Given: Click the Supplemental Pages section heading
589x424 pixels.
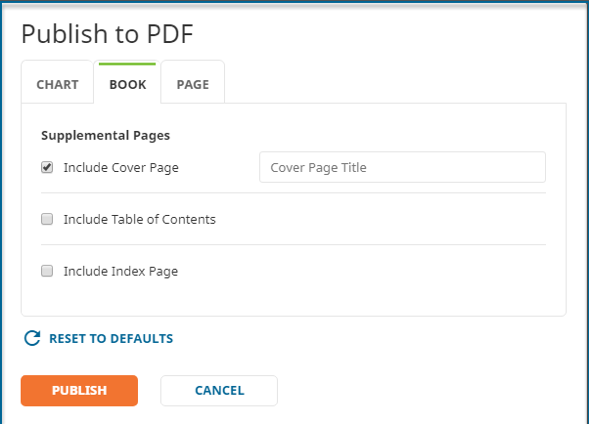Looking at the screenshot, I should [x=106, y=136].
